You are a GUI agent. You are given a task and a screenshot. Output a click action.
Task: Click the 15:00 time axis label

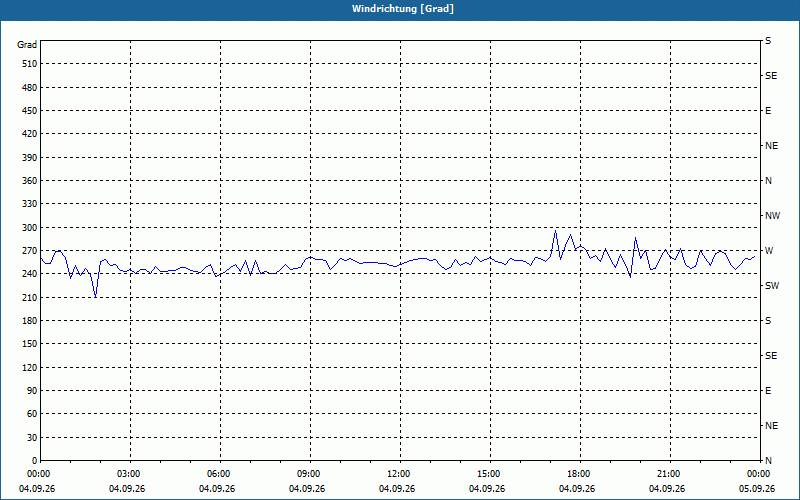tap(489, 474)
